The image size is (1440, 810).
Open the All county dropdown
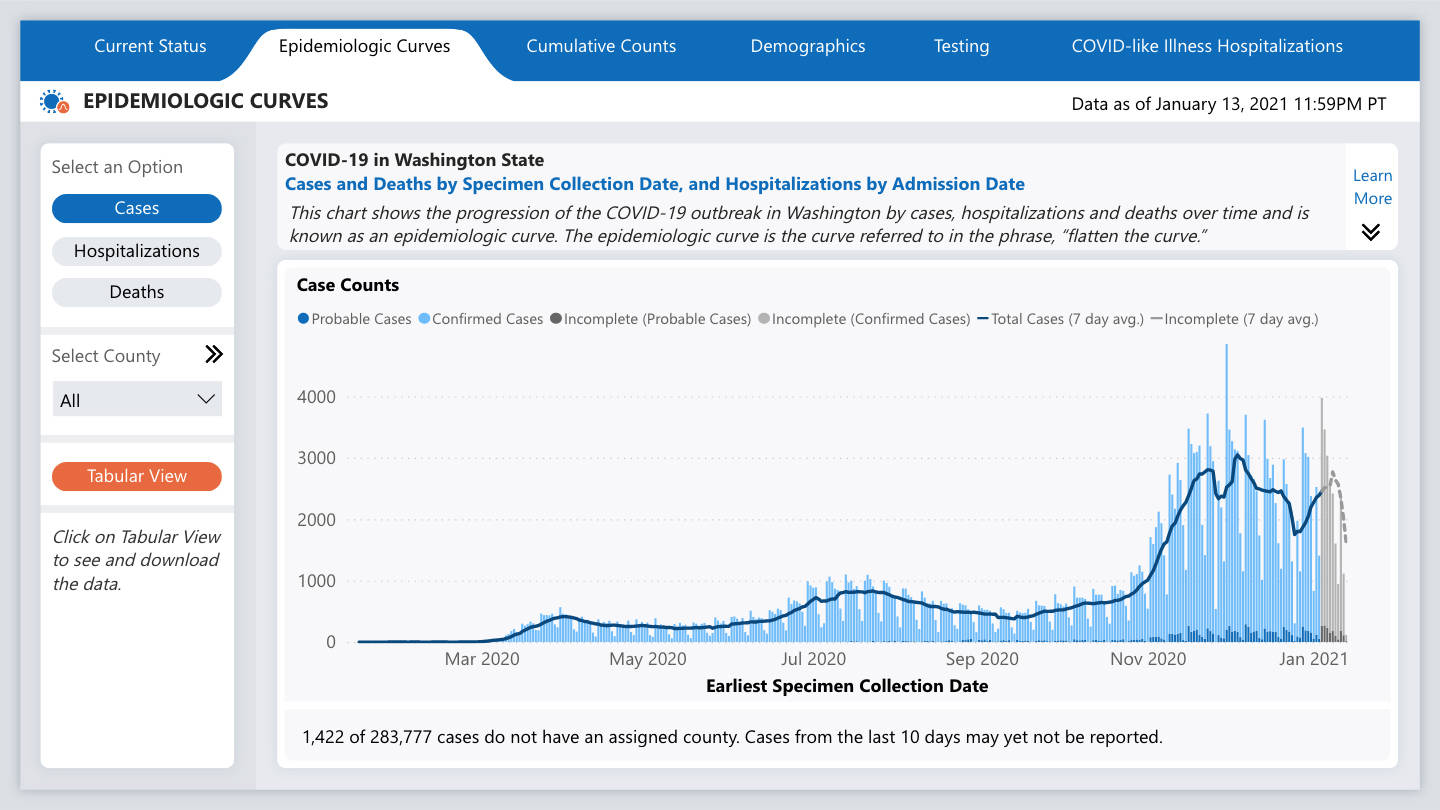tap(136, 398)
